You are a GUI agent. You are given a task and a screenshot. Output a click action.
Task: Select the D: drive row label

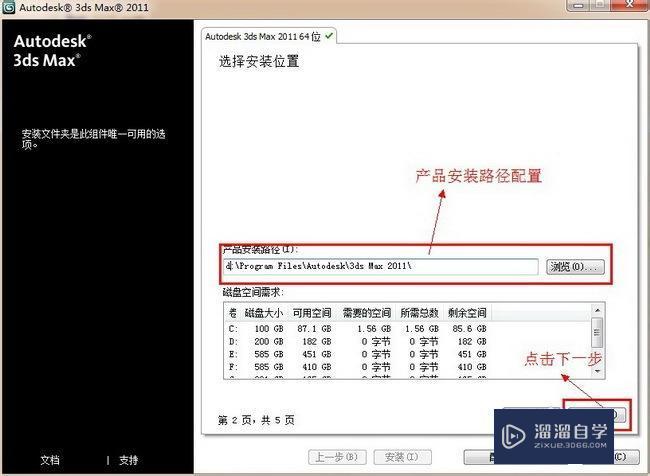click(233, 342)
